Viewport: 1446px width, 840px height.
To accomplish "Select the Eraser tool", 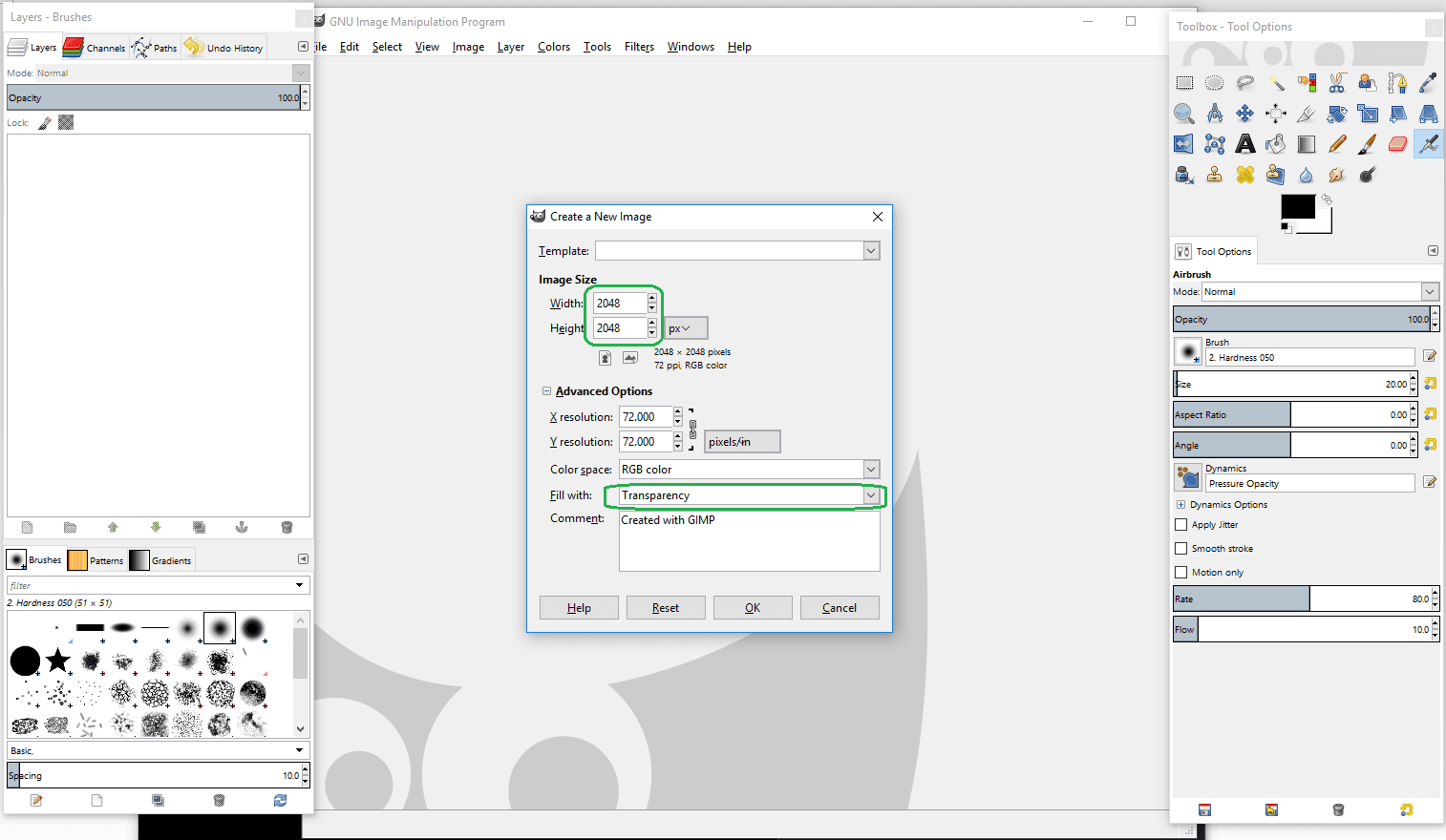I will point(1397,144).
